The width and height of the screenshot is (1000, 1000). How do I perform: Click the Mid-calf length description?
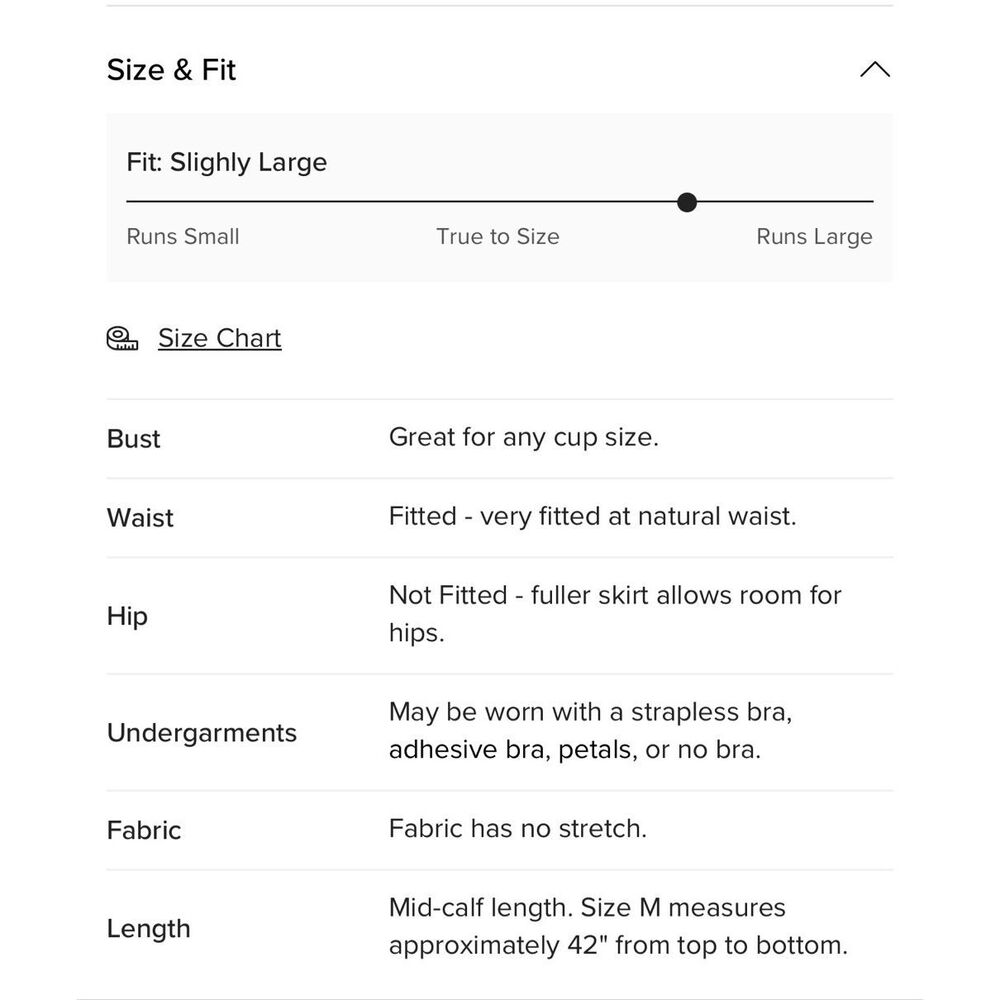click(619, 926)
